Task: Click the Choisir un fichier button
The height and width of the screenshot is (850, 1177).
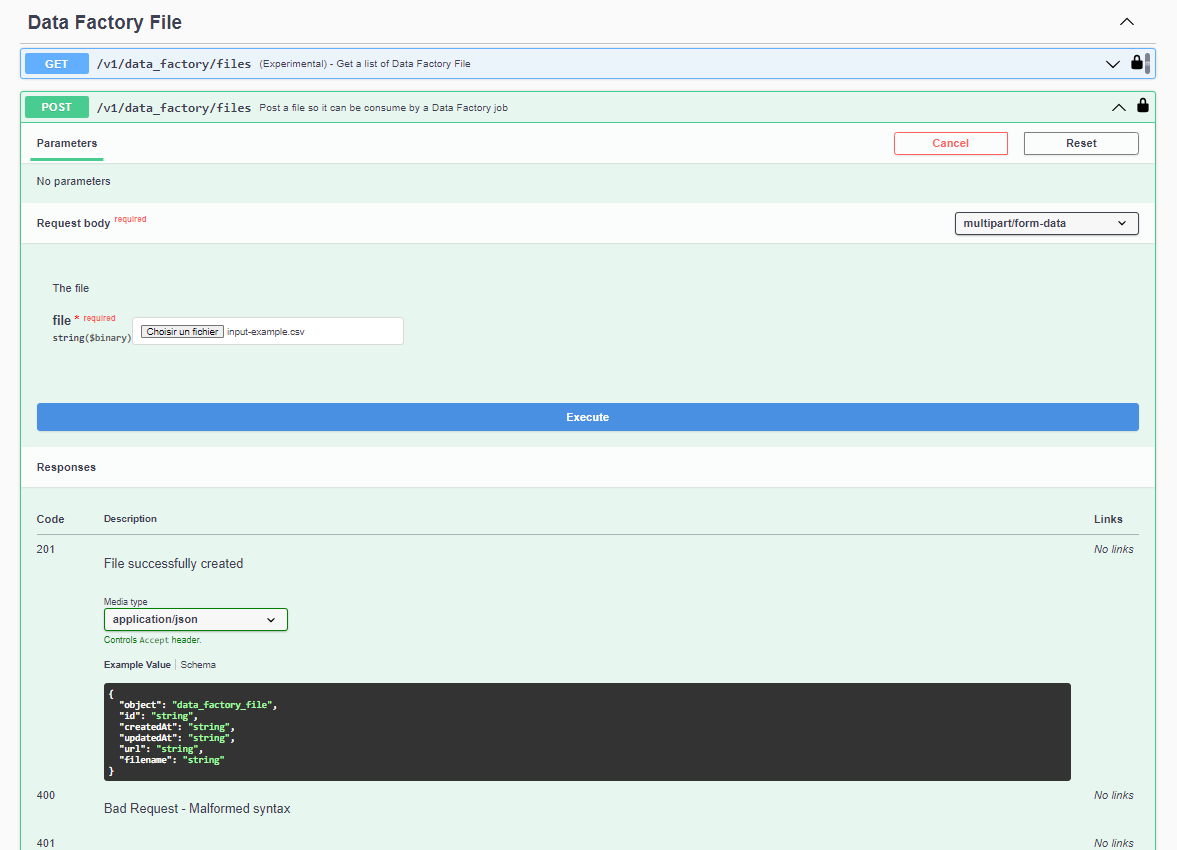Action: (x=182, y=332)
